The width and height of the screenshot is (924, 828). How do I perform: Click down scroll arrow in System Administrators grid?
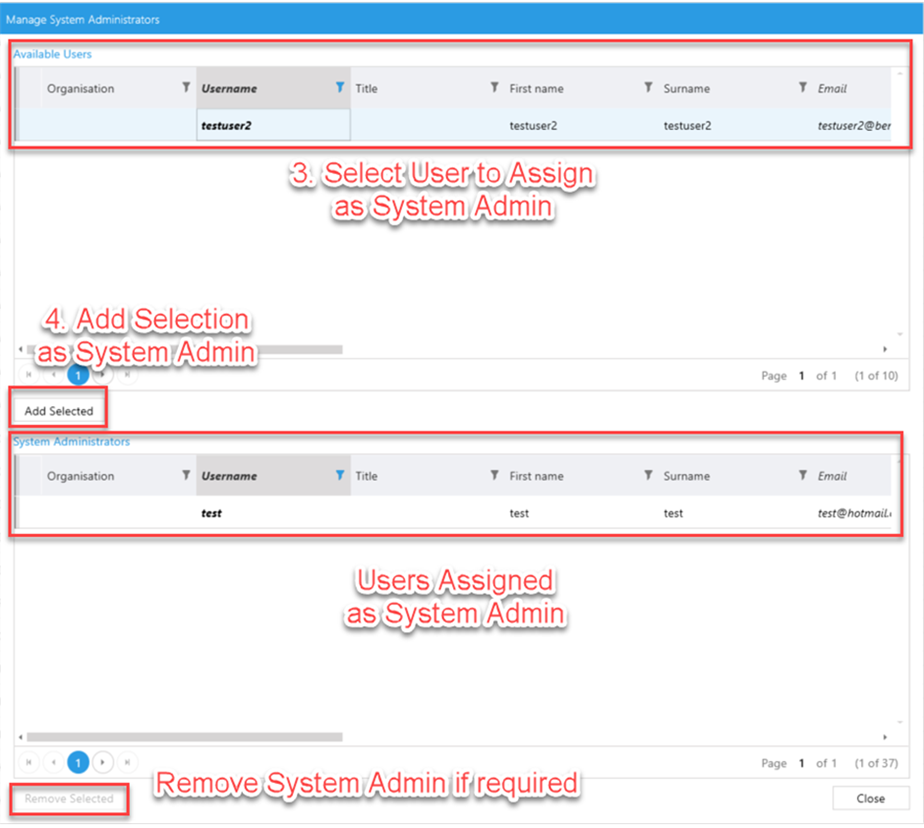[900, 722]
